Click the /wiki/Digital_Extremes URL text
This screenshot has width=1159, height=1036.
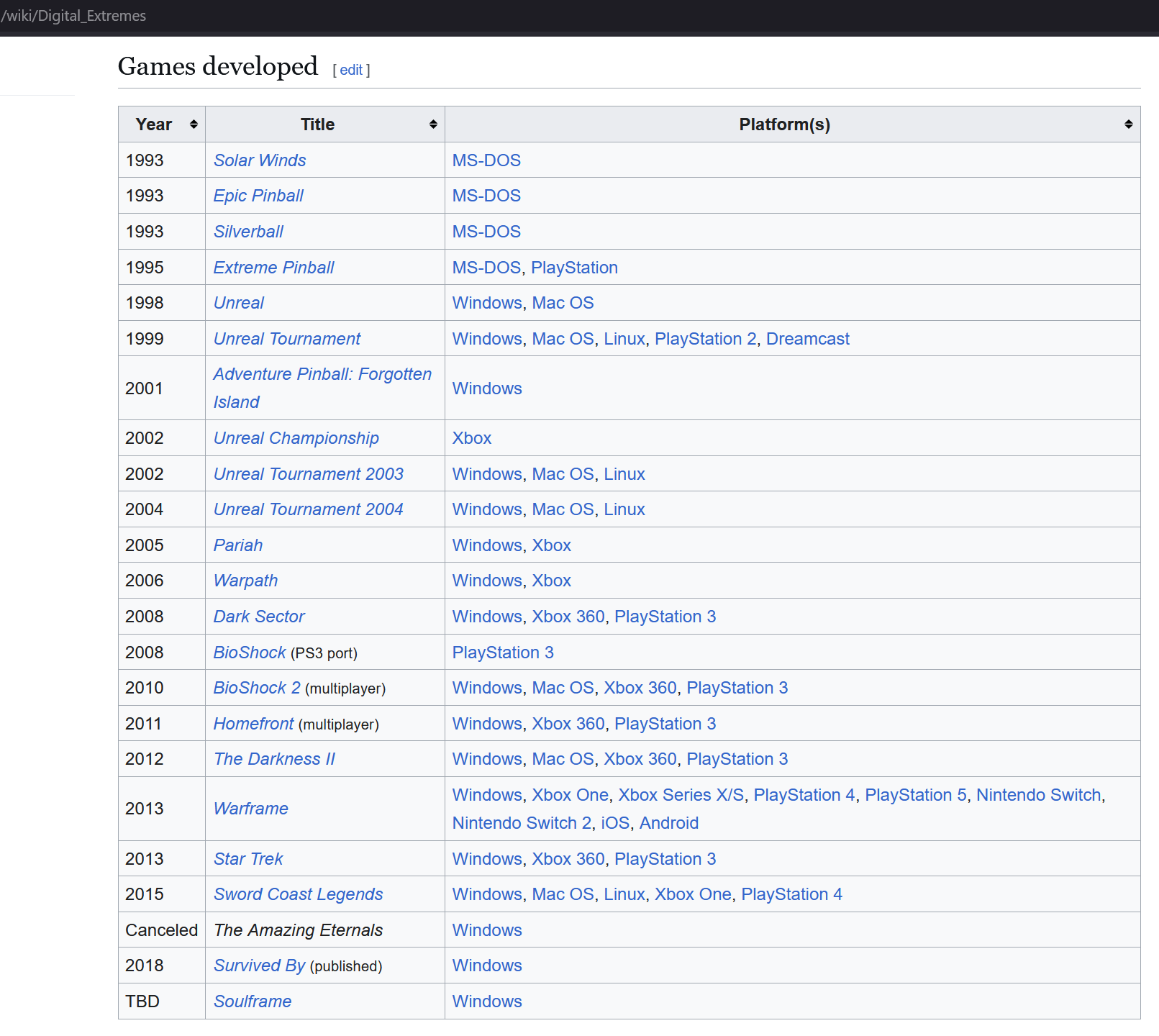point(73,16)
